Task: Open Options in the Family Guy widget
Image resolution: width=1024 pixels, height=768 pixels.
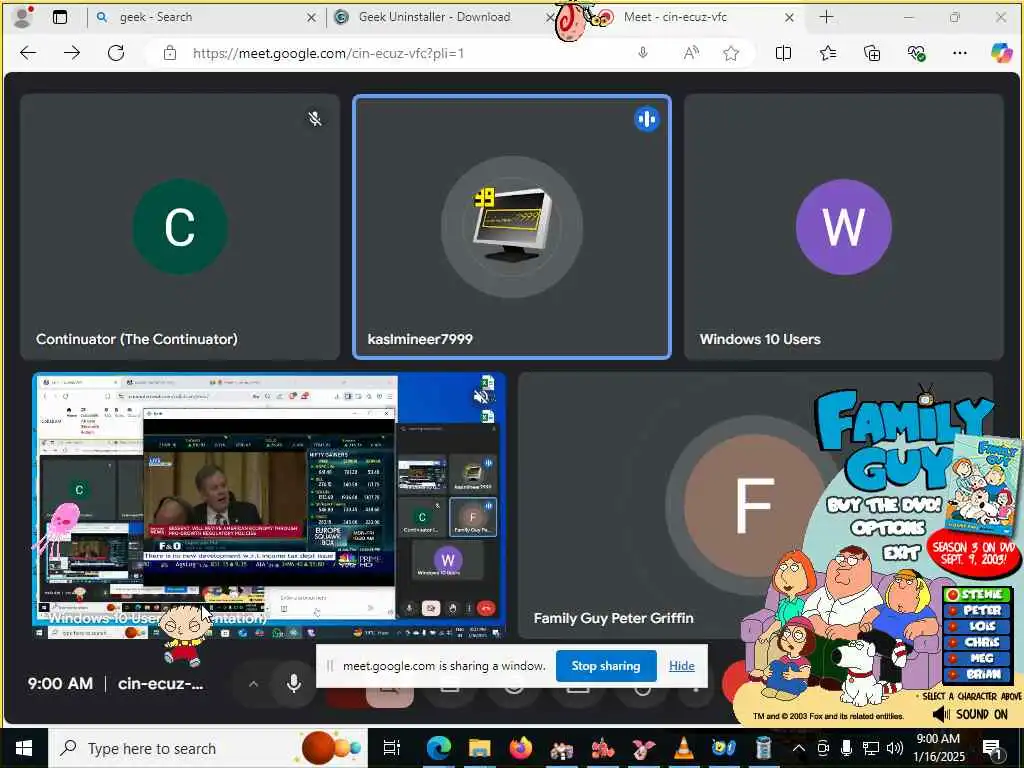Action: pyautogui.click(x=888, y=528)
